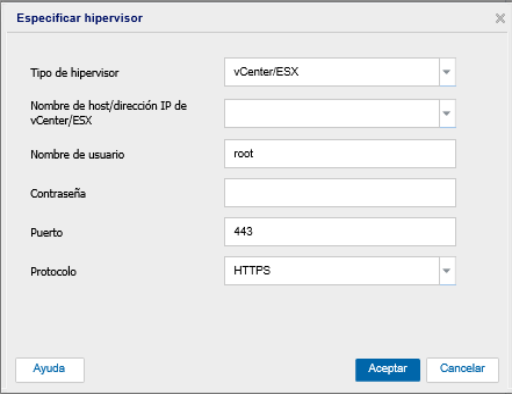
Task: Click the Contraseña label
Action: (x=58, y=194)
